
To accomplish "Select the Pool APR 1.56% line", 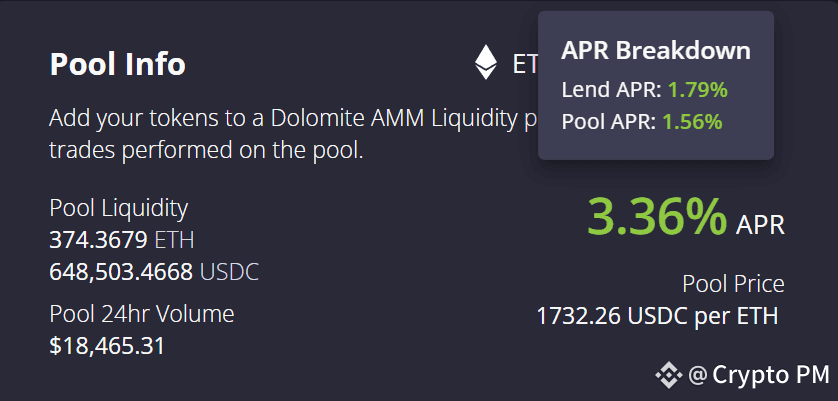I will point(642,122).
